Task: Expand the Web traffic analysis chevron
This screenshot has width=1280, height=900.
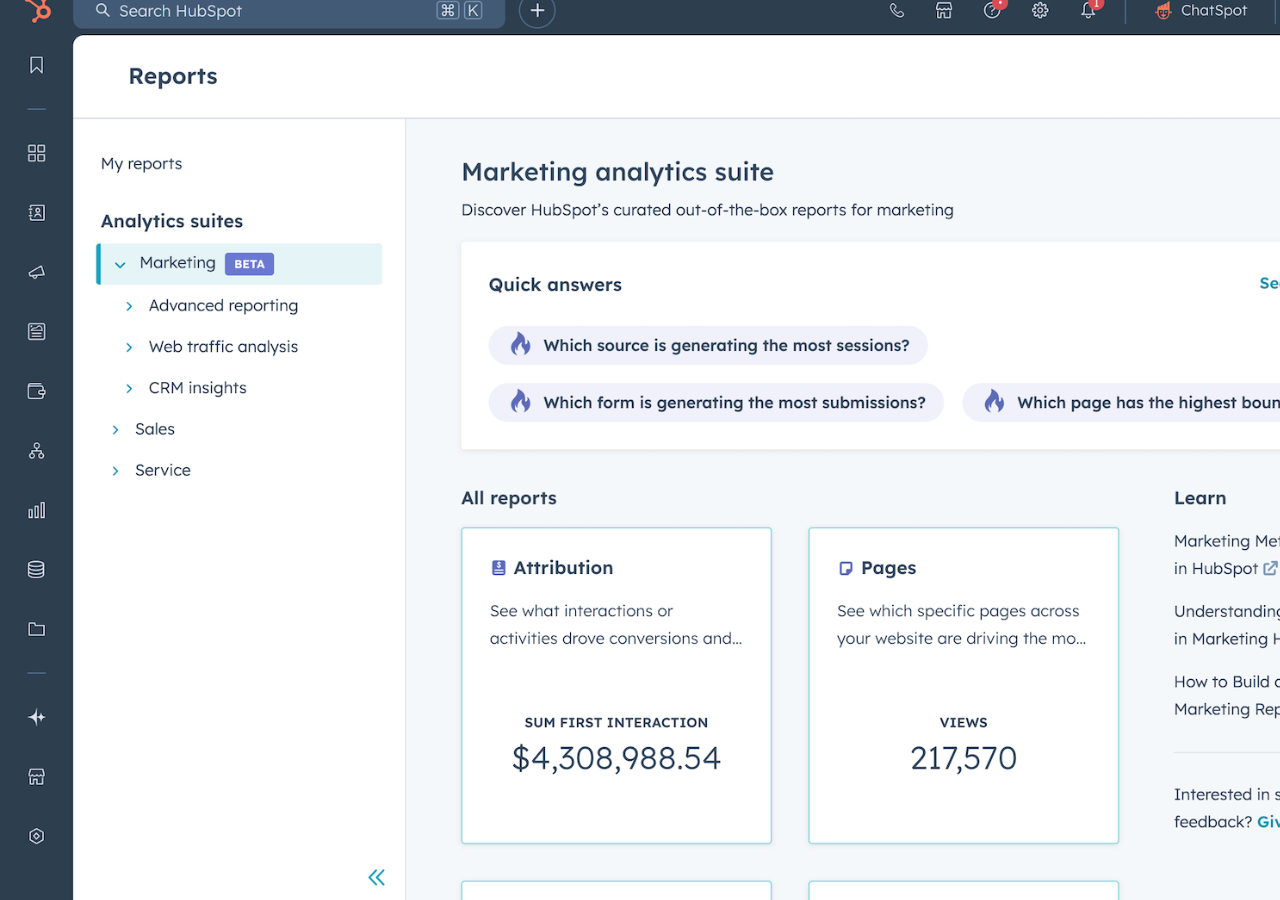Action: pos(129,347)
